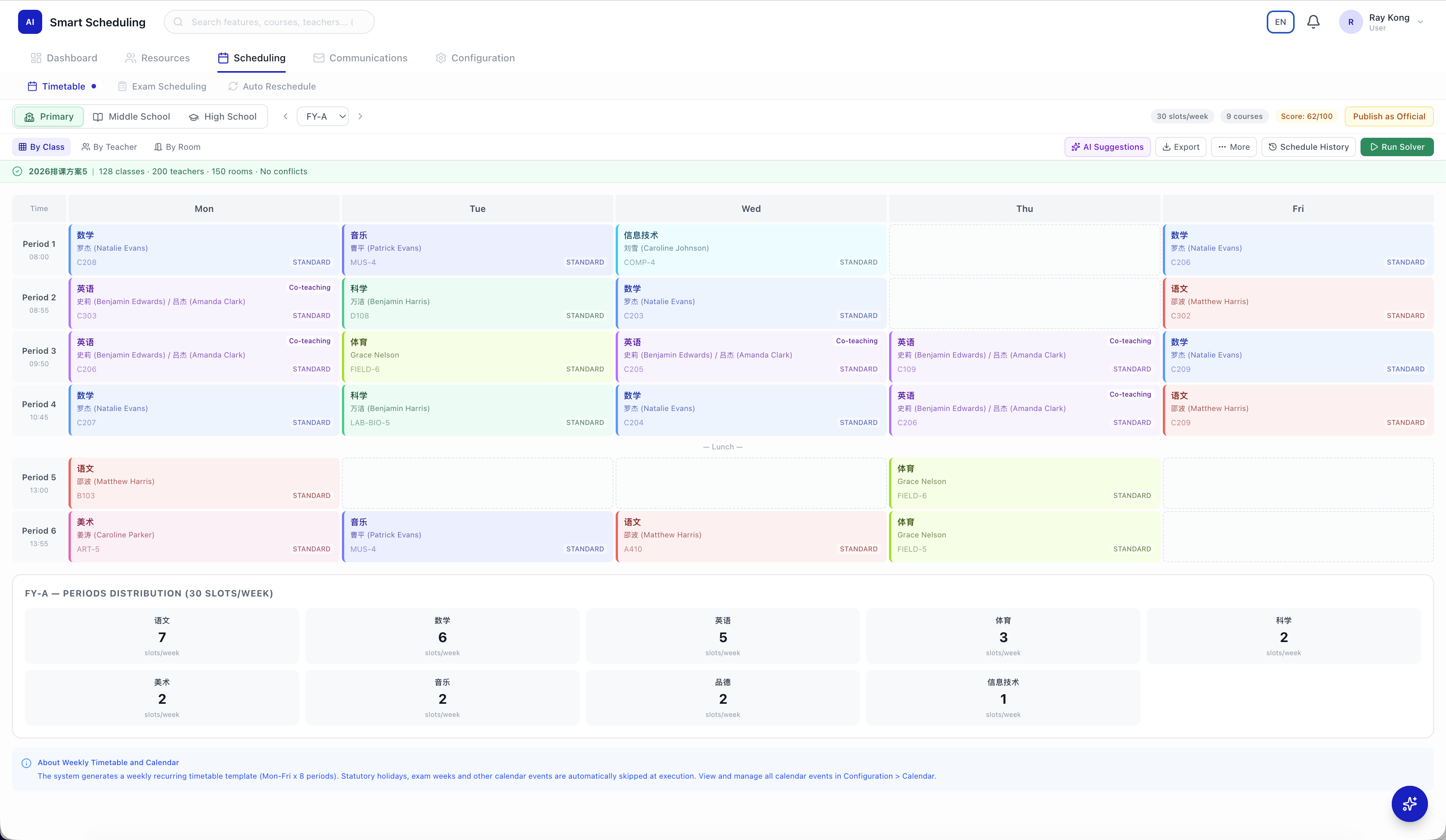1446x840 pixels.
Task: Open the Exam Scheduling sub-tab
Action: (162, 87)
